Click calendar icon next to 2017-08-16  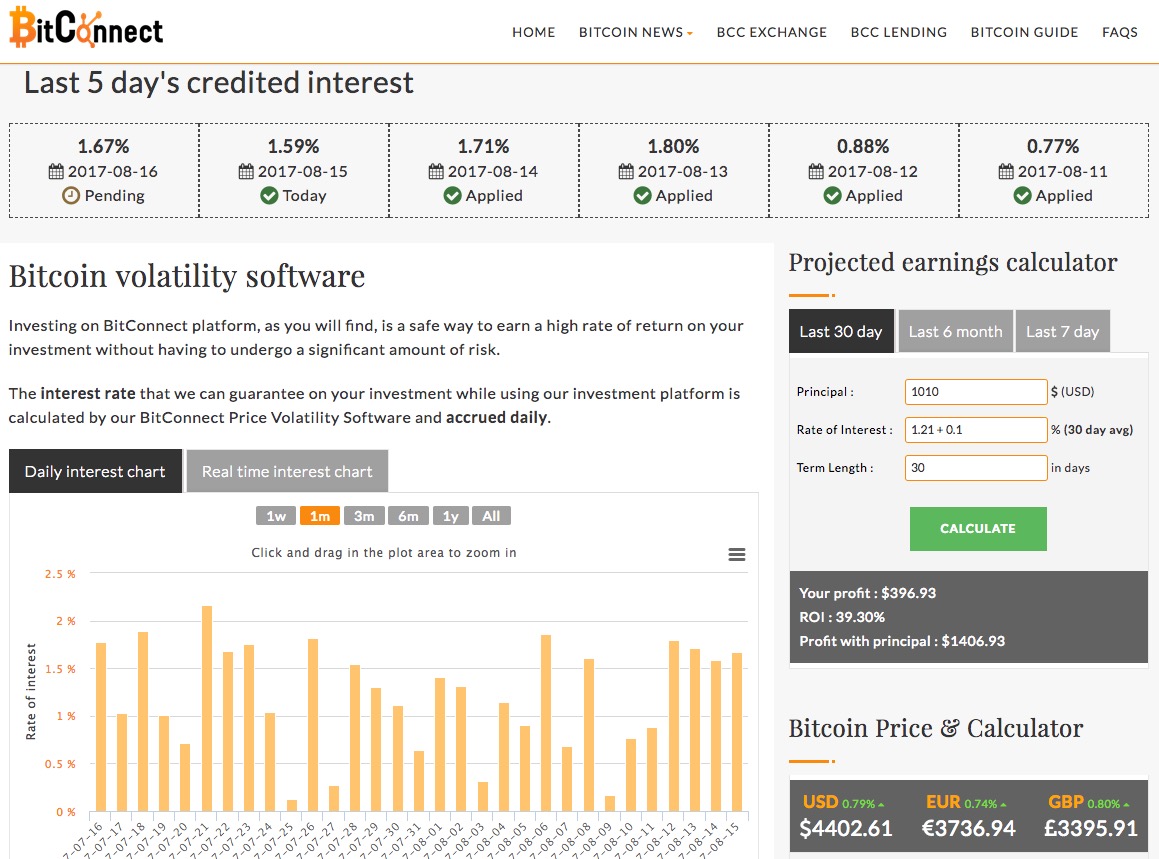click(56, 172)
